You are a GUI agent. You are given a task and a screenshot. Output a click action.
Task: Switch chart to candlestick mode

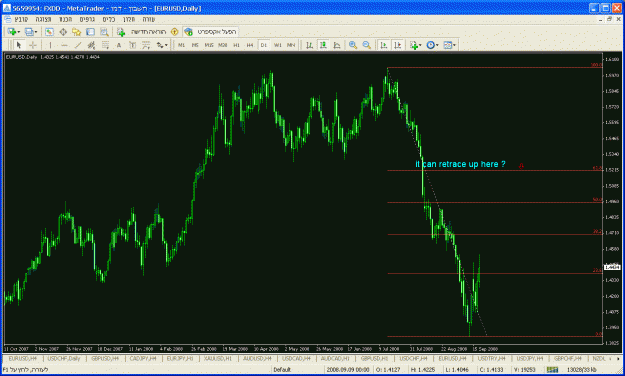(x=323, y=45)
